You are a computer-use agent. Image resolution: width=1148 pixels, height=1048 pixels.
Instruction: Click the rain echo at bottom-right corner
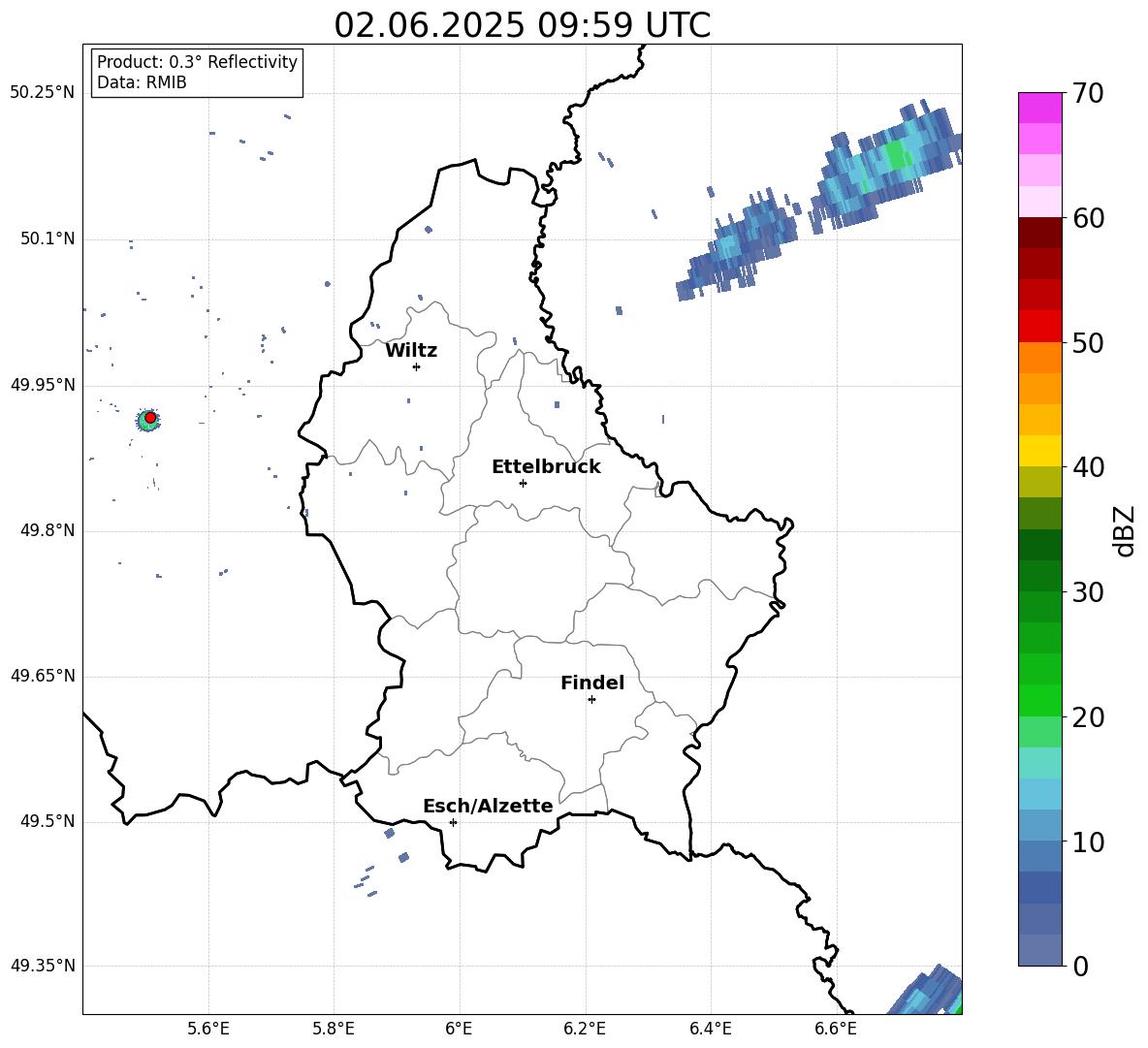tap(928, 992)
